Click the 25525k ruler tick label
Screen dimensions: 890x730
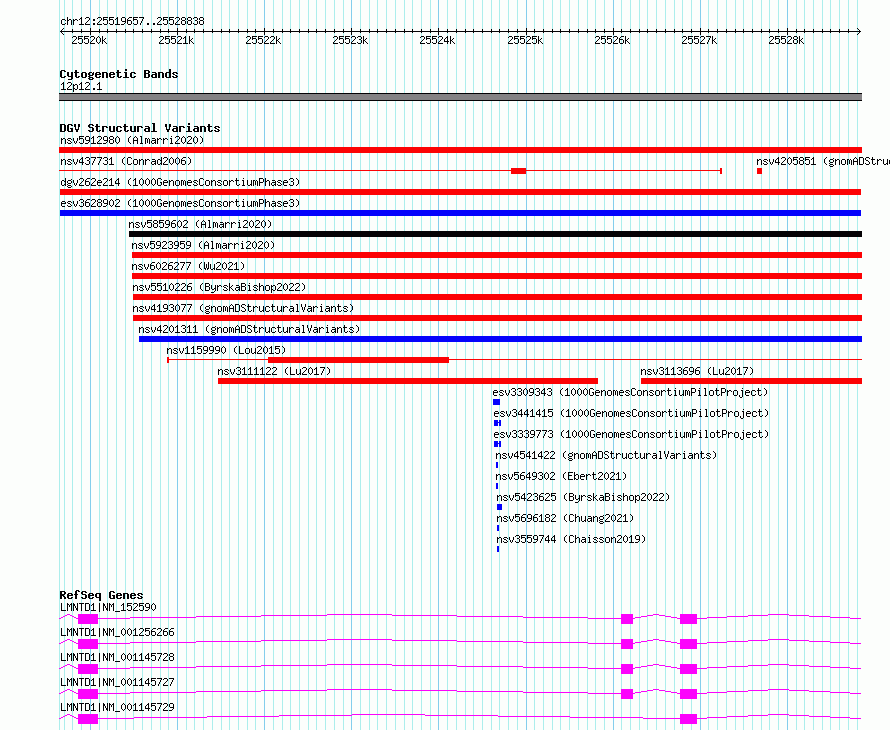click(x=525, y=40)
